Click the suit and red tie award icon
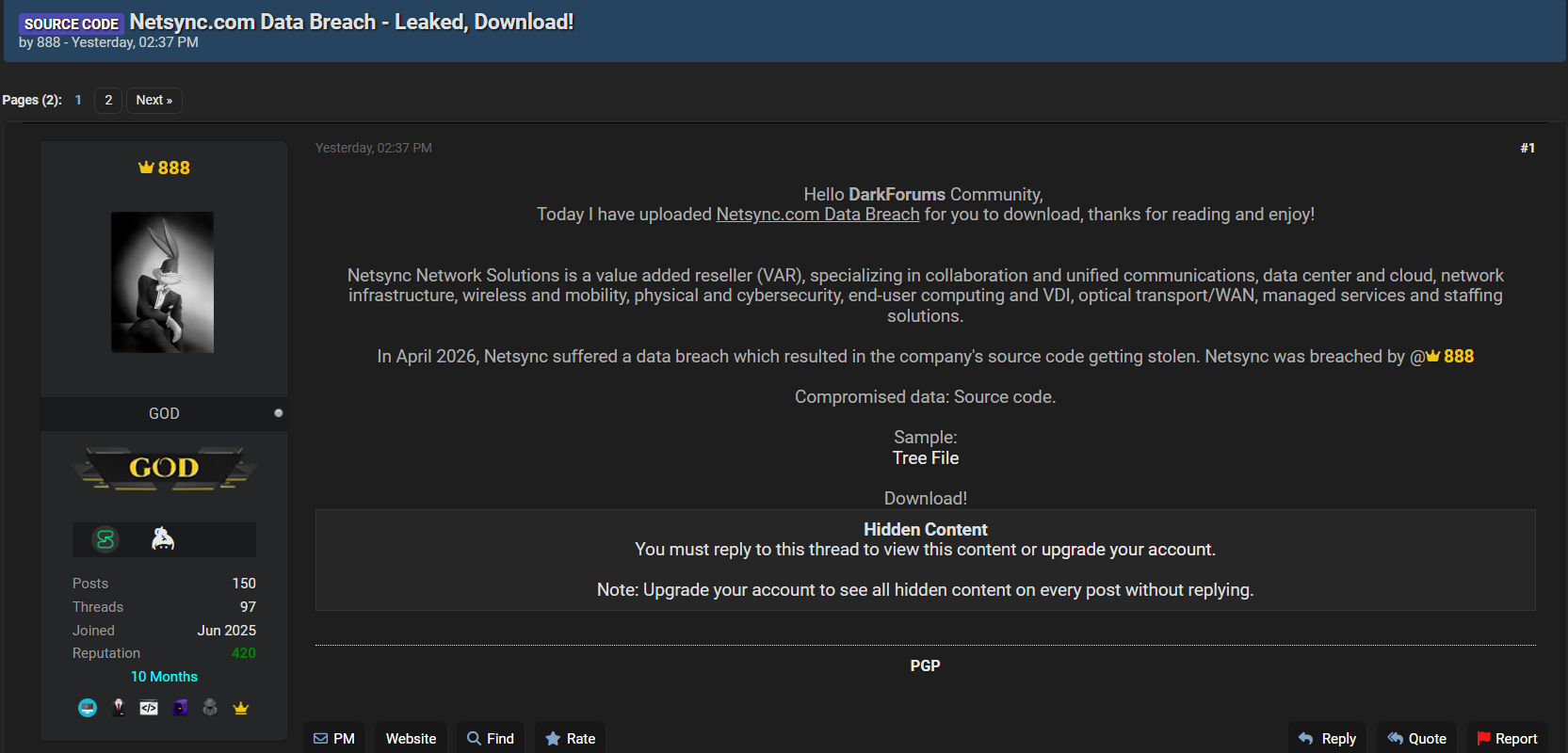This screenshot has width=1568, height=753. pyautogui.click(x=119, y=708)
